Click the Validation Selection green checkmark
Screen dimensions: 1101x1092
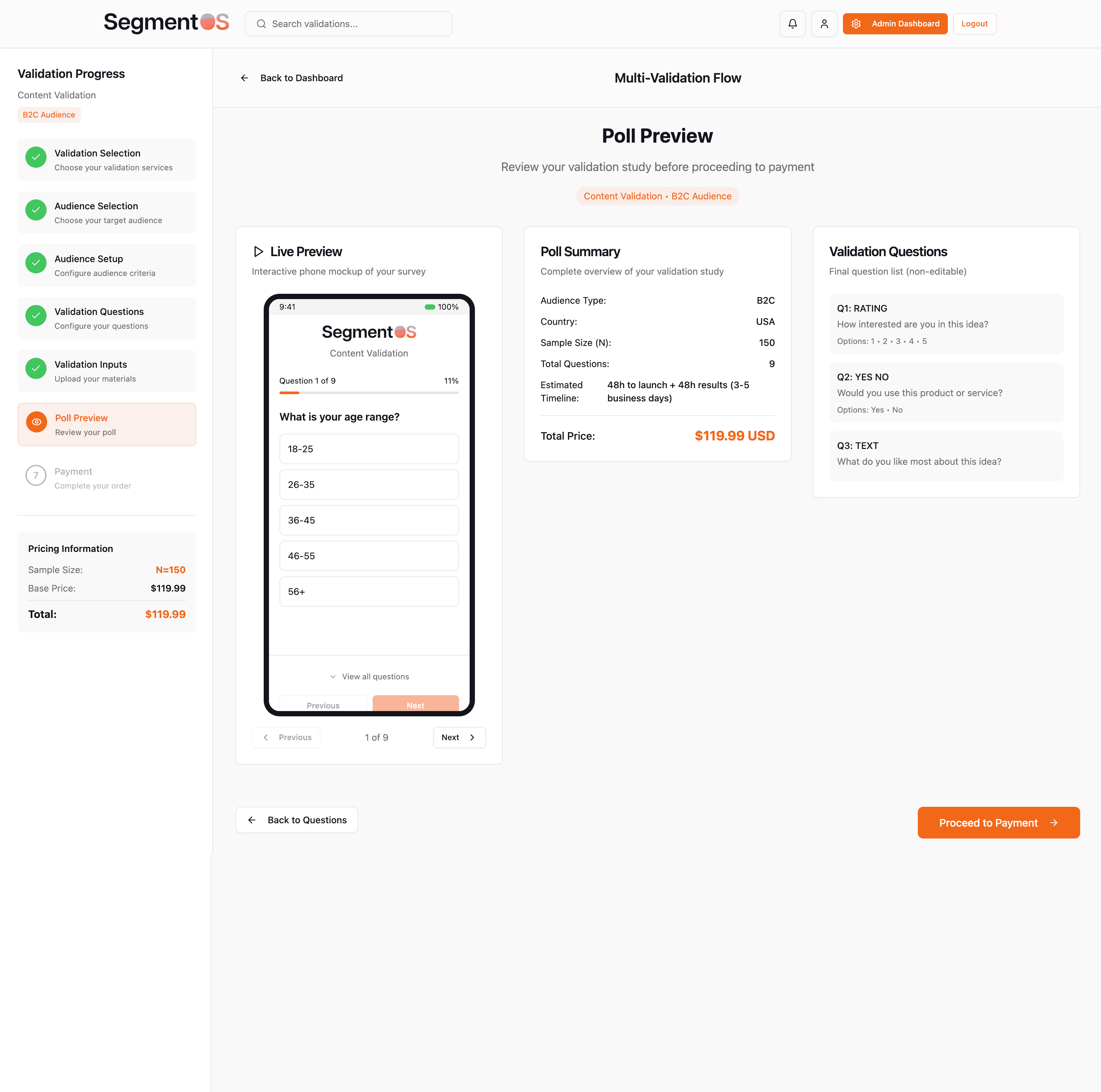click(x=36, y=157)
